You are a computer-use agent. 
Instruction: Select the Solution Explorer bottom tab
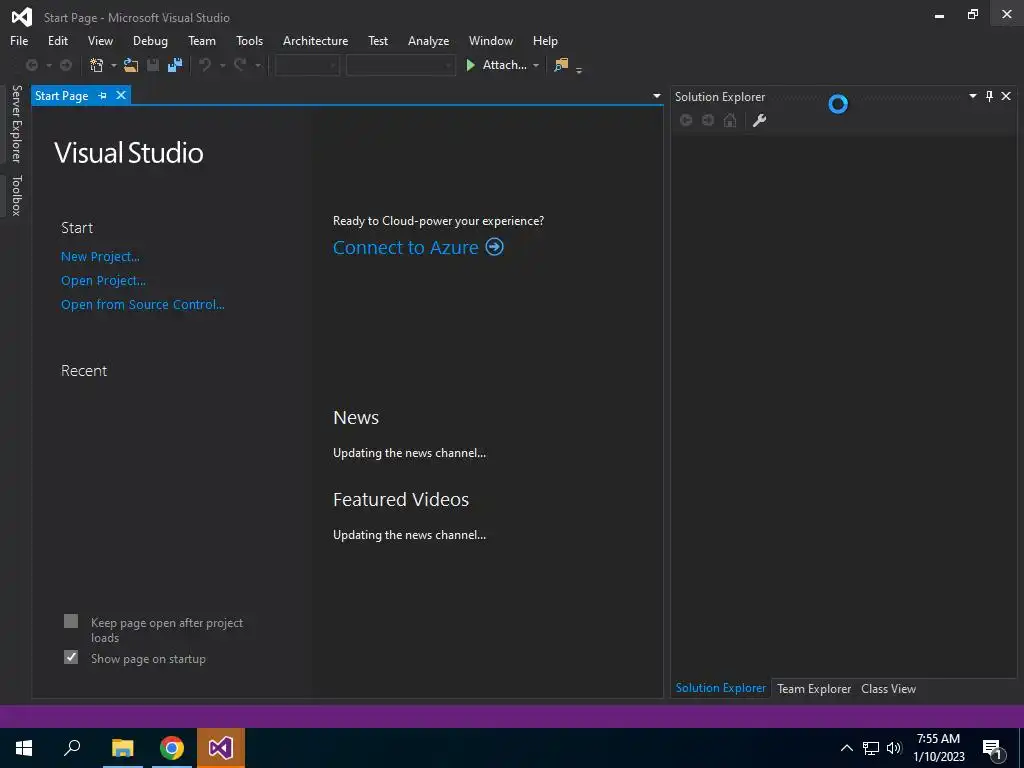tap(720, 688)
